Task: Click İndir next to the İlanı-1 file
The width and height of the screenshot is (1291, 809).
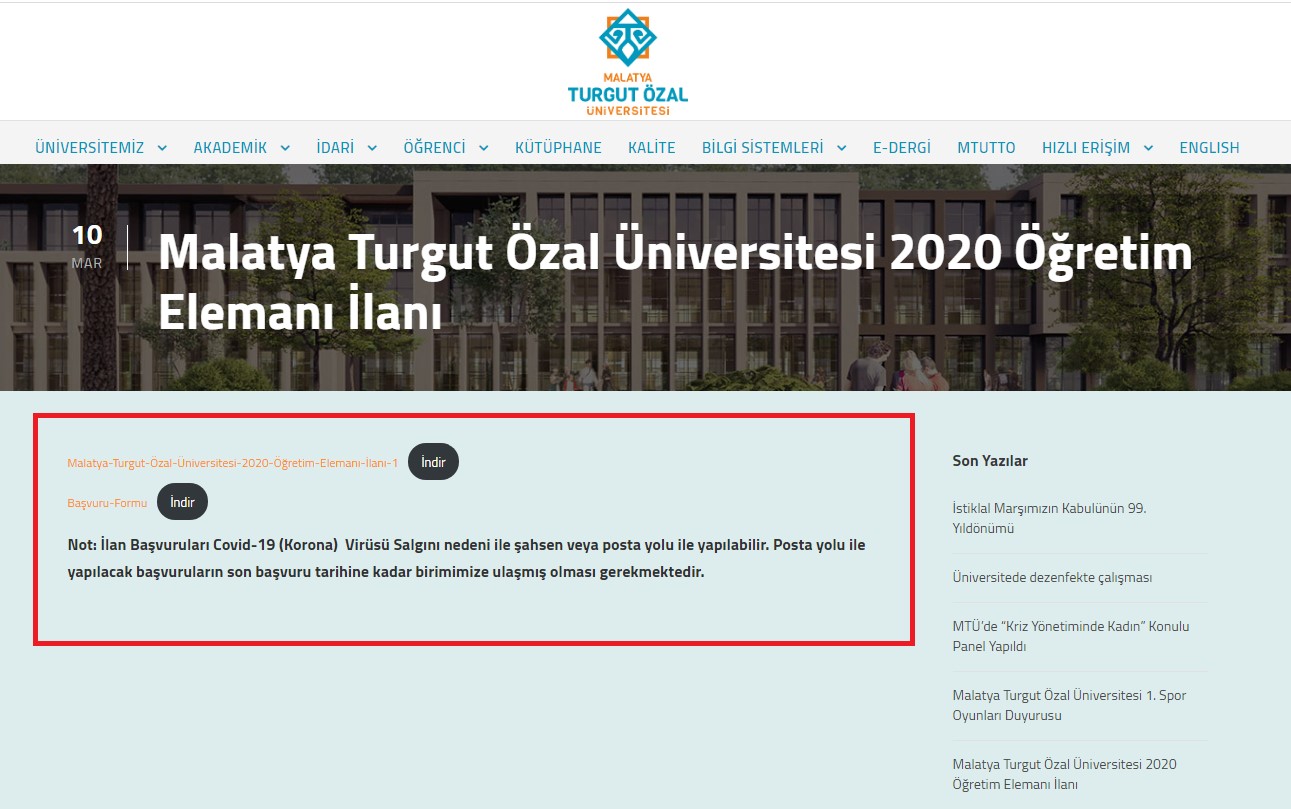Action: [x=433, y=462]
